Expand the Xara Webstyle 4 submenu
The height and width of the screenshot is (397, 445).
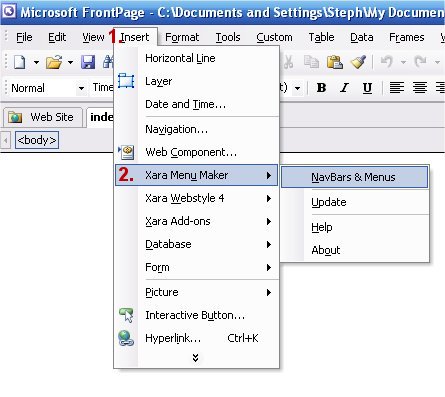(196, 198)
